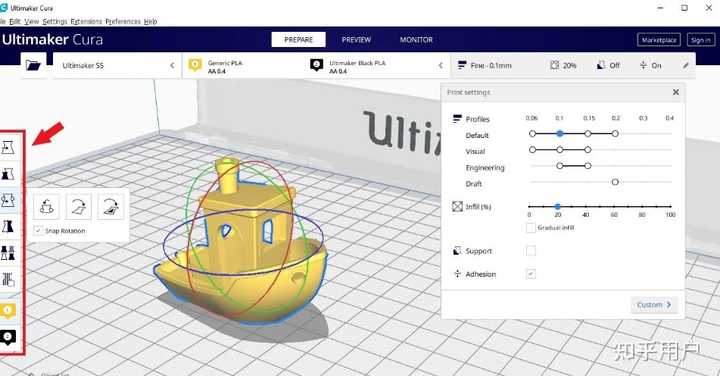Switch to the PREVIEW tab

click(x=356, y=40)
